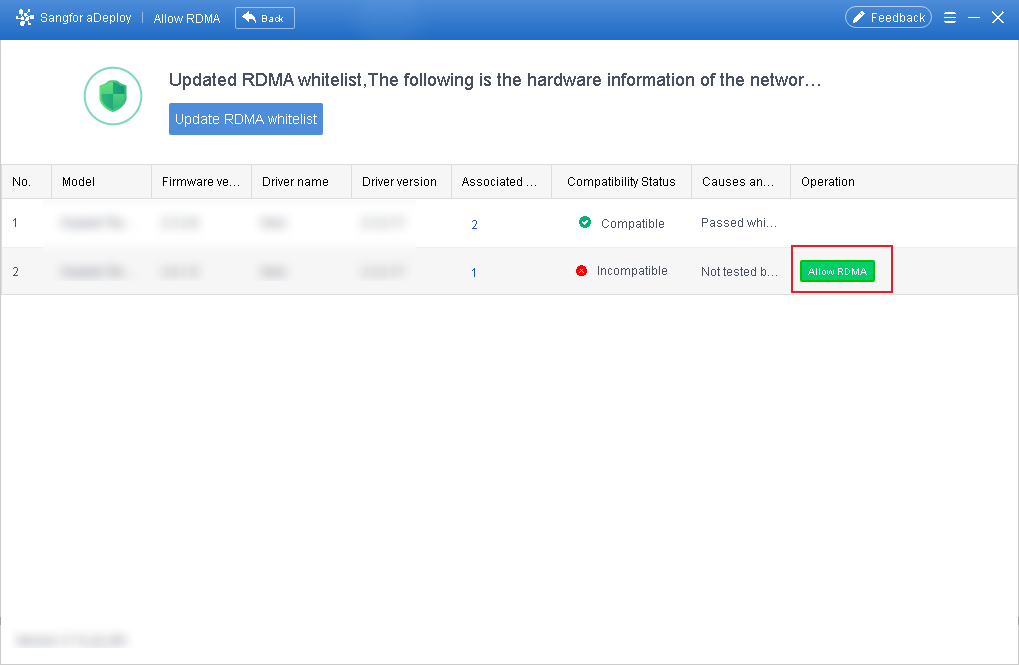
Task: Click the Driver version column header
Action: coord(401,181)
